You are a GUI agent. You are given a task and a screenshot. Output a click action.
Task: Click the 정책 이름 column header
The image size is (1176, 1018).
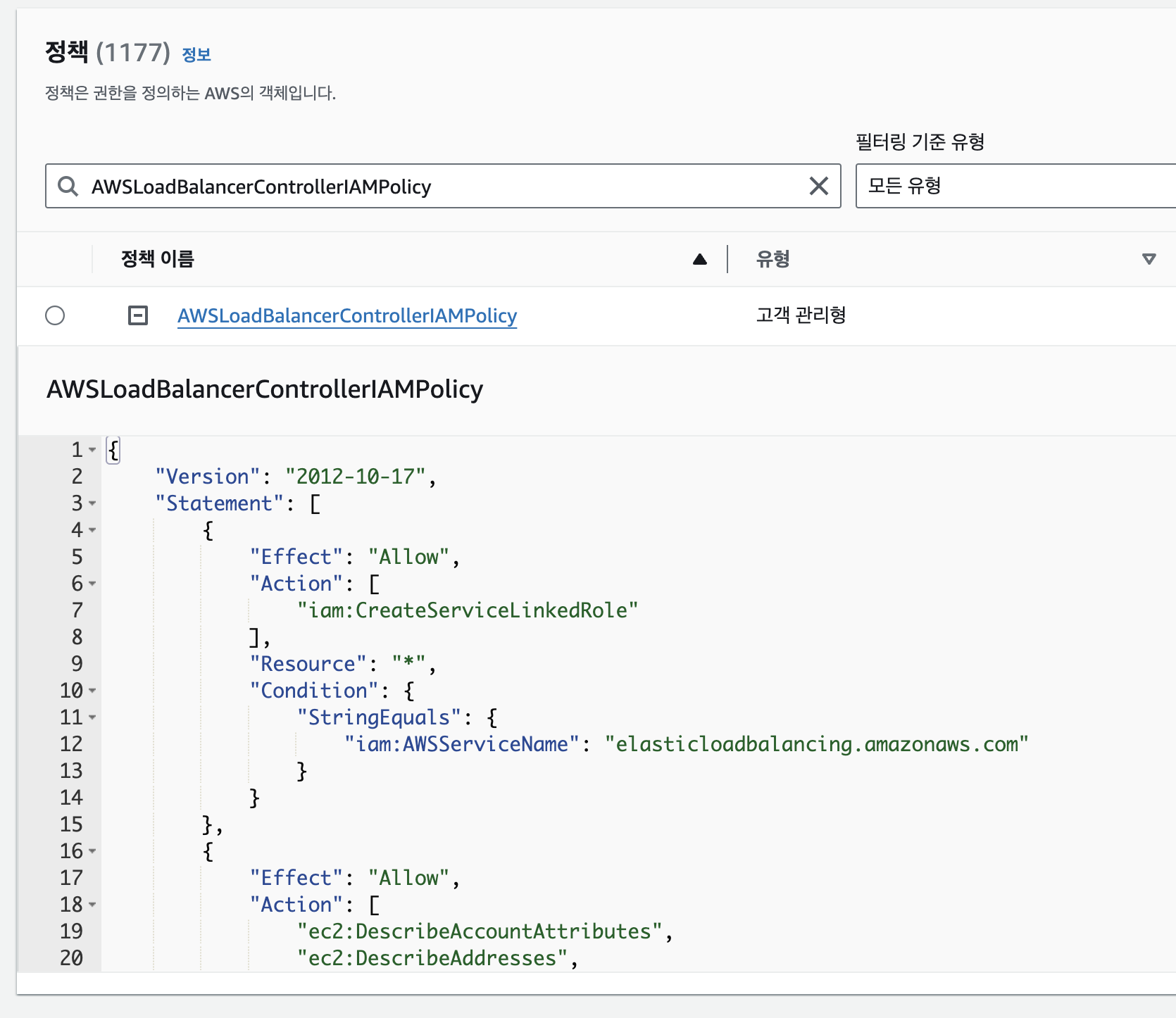(158, 259)
